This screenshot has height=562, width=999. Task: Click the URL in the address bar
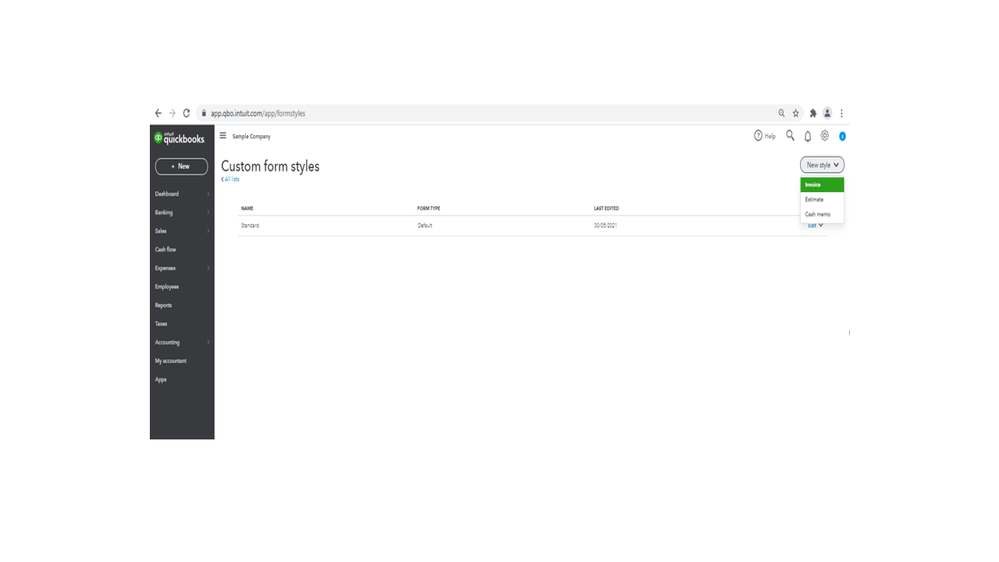(x=258, y=113)
